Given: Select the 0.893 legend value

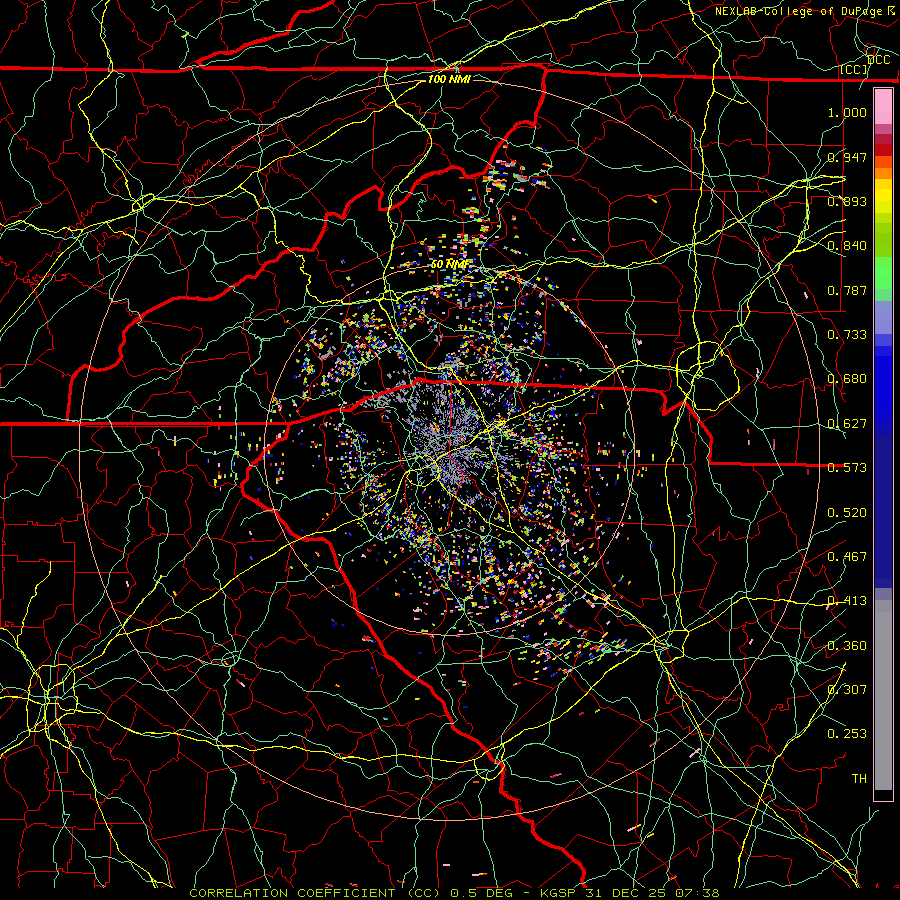Looking at the screenshot, I should tap(847, 201).
